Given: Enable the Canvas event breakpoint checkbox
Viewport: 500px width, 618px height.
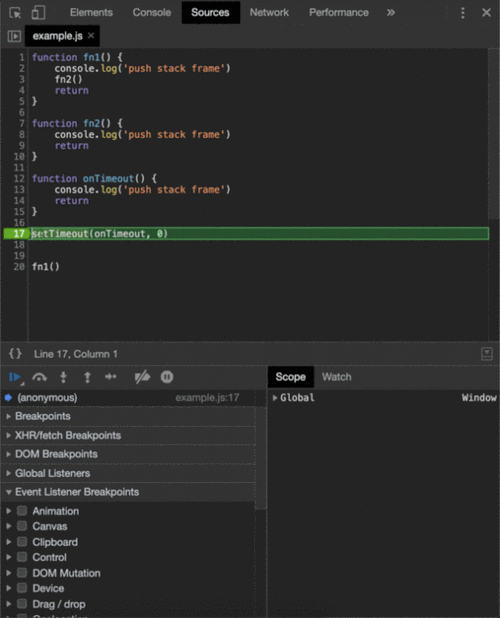Looking at the screenshot, I should tap(22, 526).
